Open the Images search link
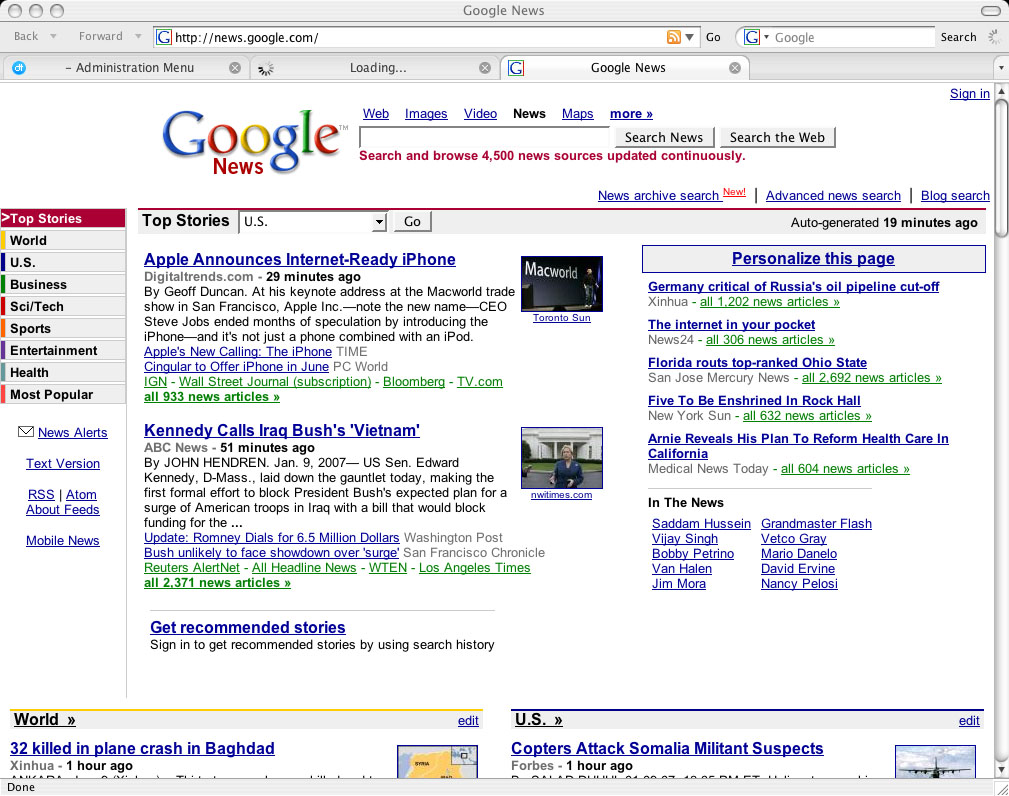1009x796 pixels. pos(426,114)
